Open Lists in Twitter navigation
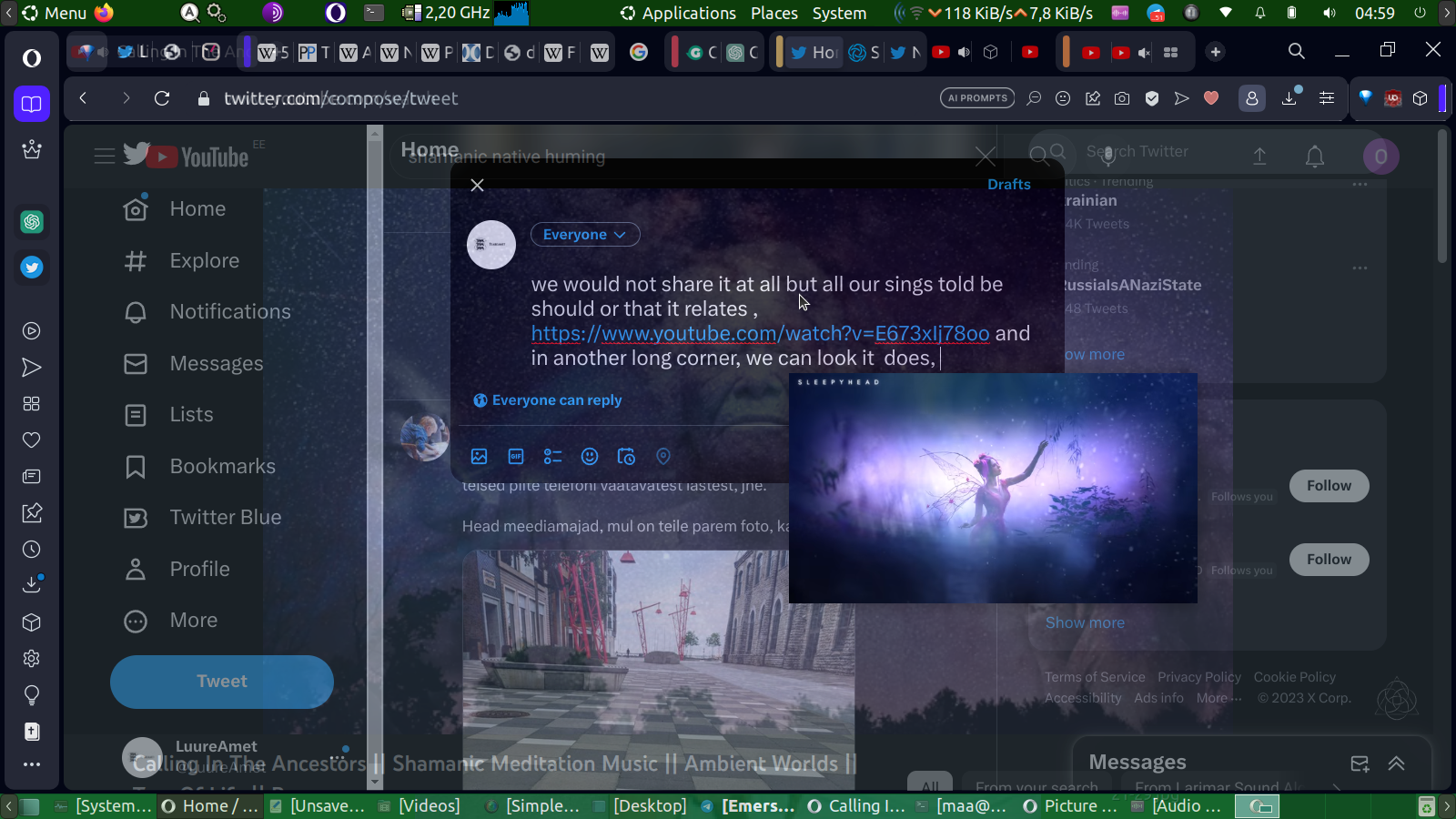This screenshot has width=1456, height=819. coord(168,415)
